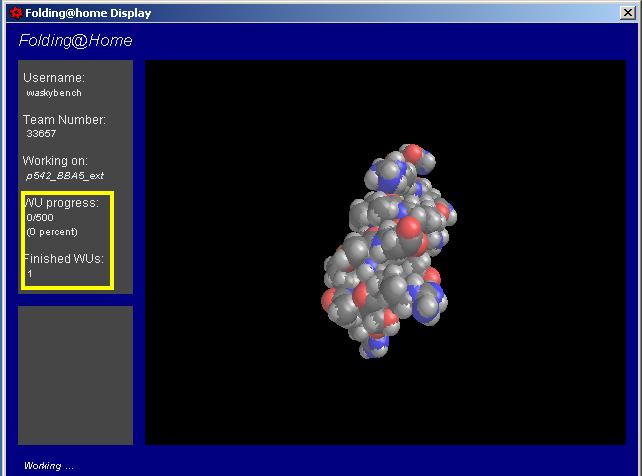Viewport: 642px width, 476px height.
Task: Select team number 33657
Action: (x=41, y=133)
